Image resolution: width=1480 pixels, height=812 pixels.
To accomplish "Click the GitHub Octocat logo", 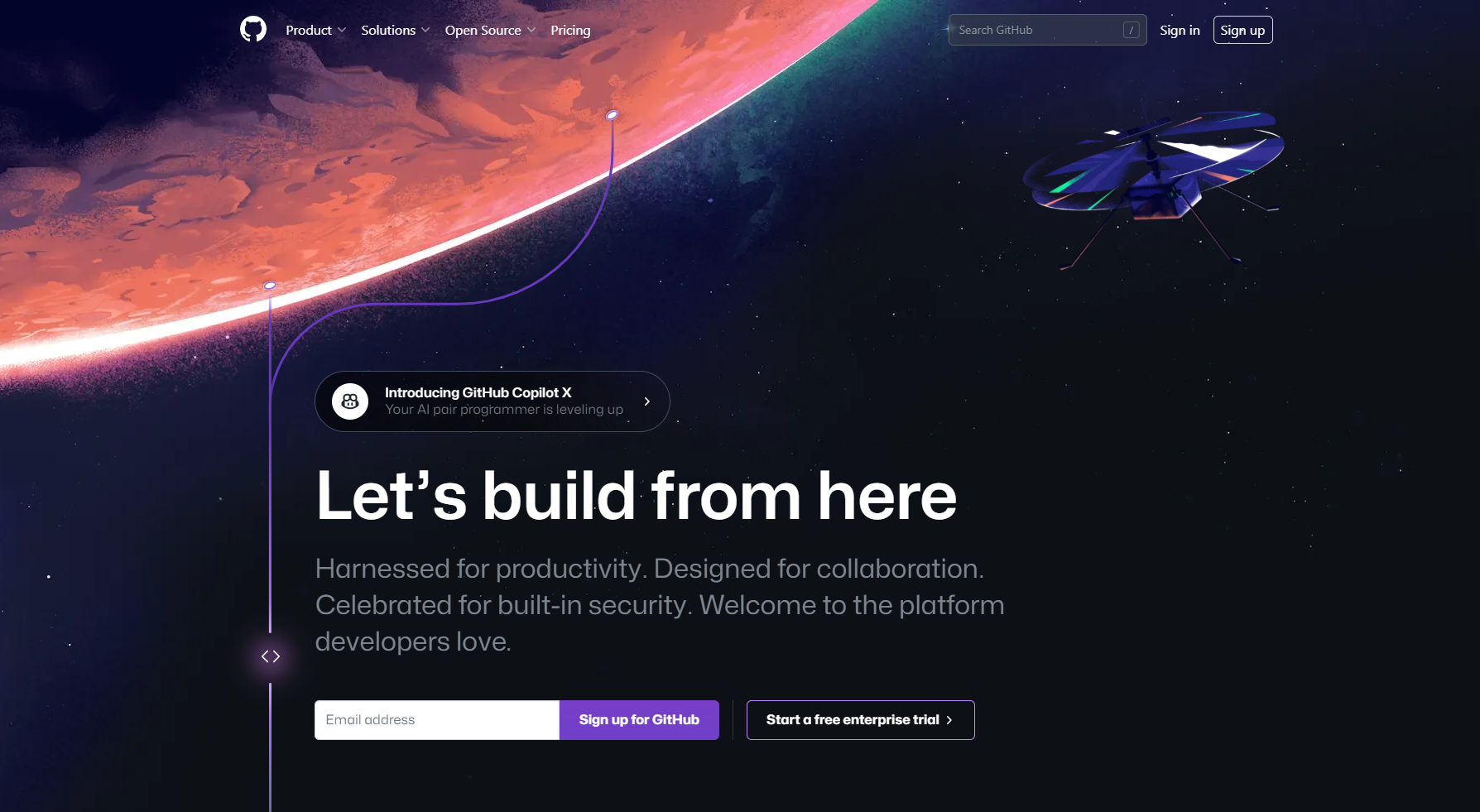I will 253,30.
